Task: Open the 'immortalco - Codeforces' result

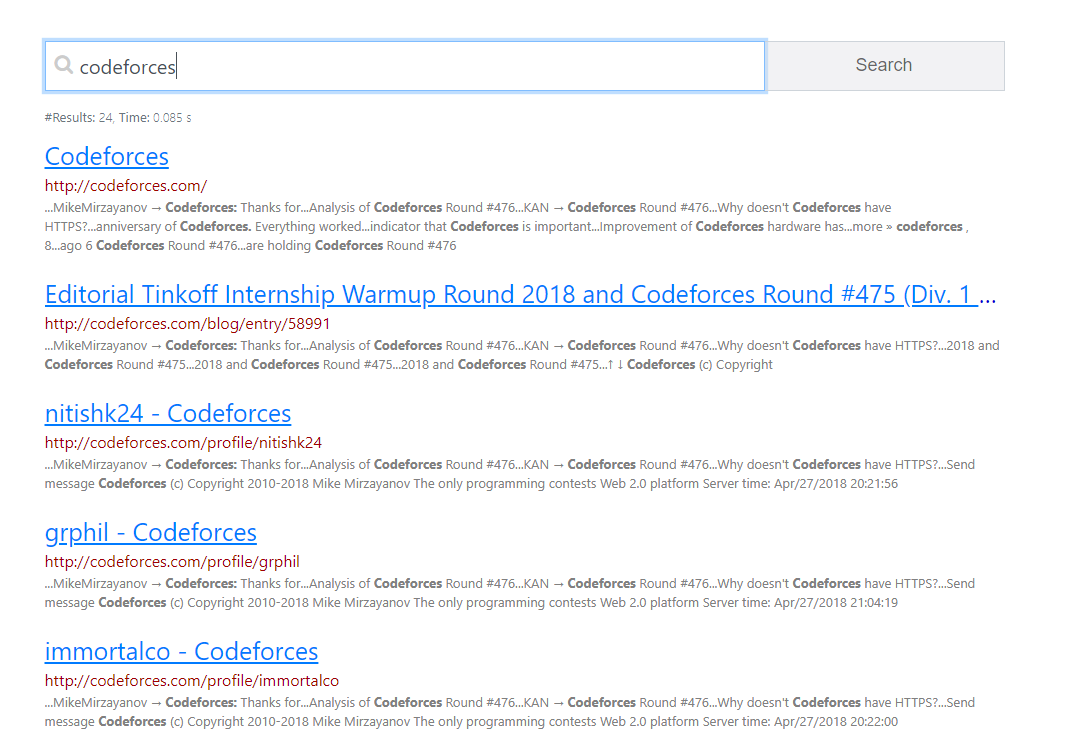Action: 182,651
